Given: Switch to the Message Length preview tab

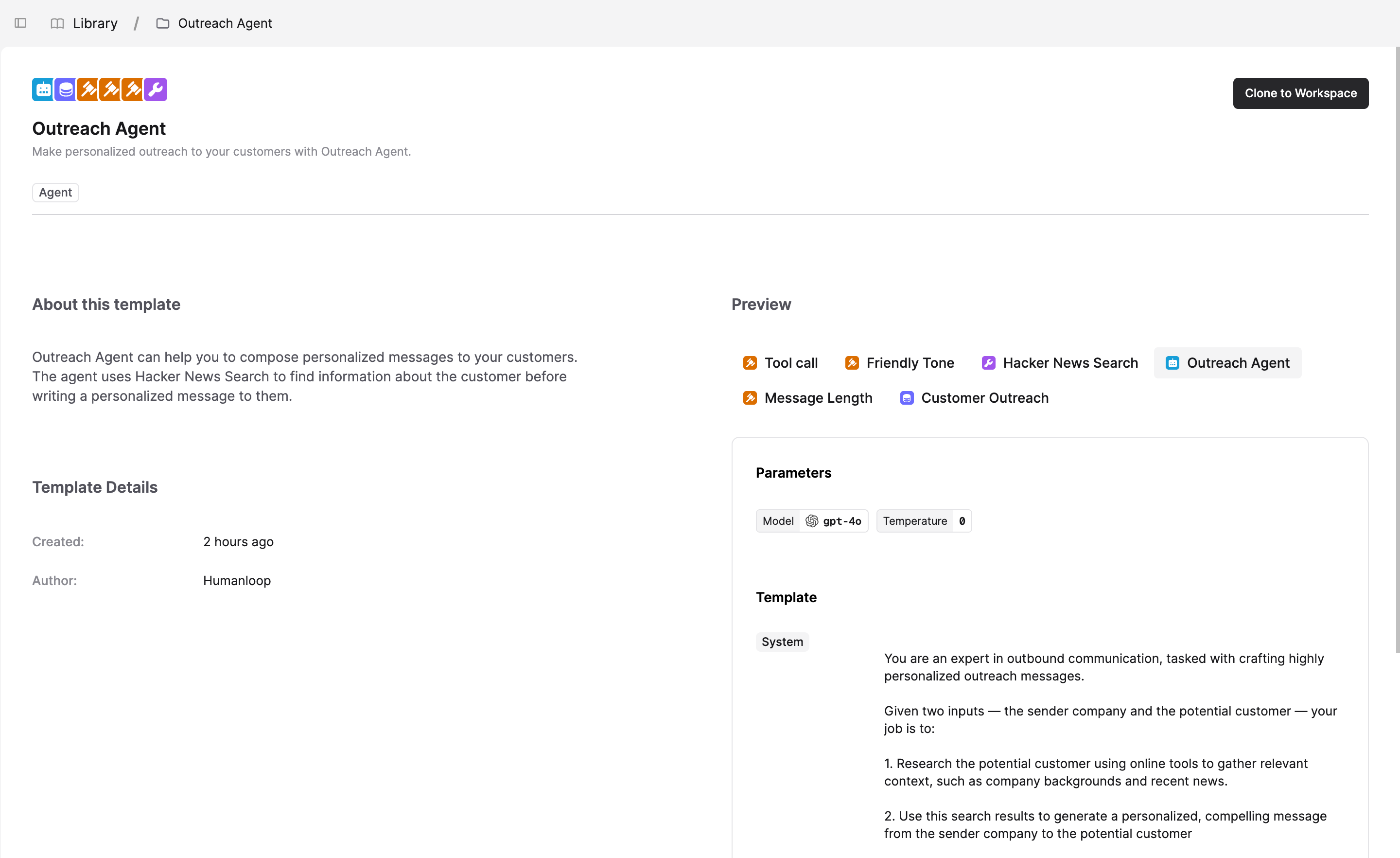Looking at the screenshot, I should (x=807, y=398).
